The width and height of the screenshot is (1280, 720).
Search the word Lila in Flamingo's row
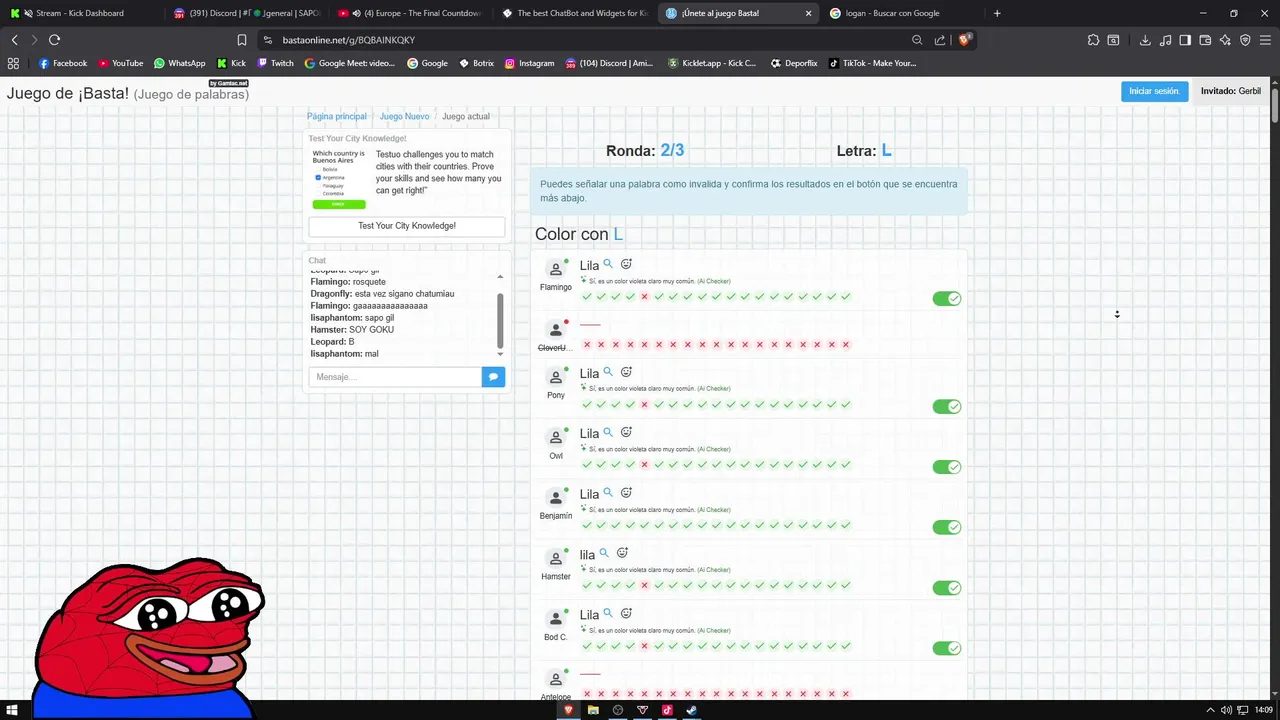tap(608, 264)
